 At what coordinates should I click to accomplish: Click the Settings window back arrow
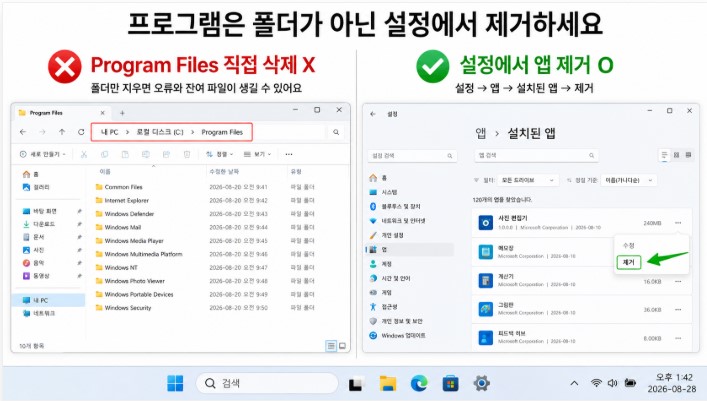(x=373, y=114)
